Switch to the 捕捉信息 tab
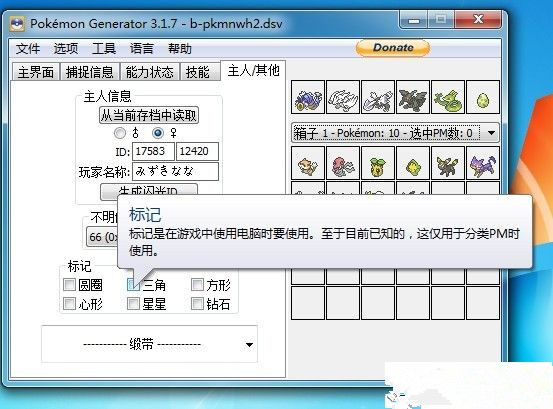This screenshot has height=409, width=553. [90, 72]
